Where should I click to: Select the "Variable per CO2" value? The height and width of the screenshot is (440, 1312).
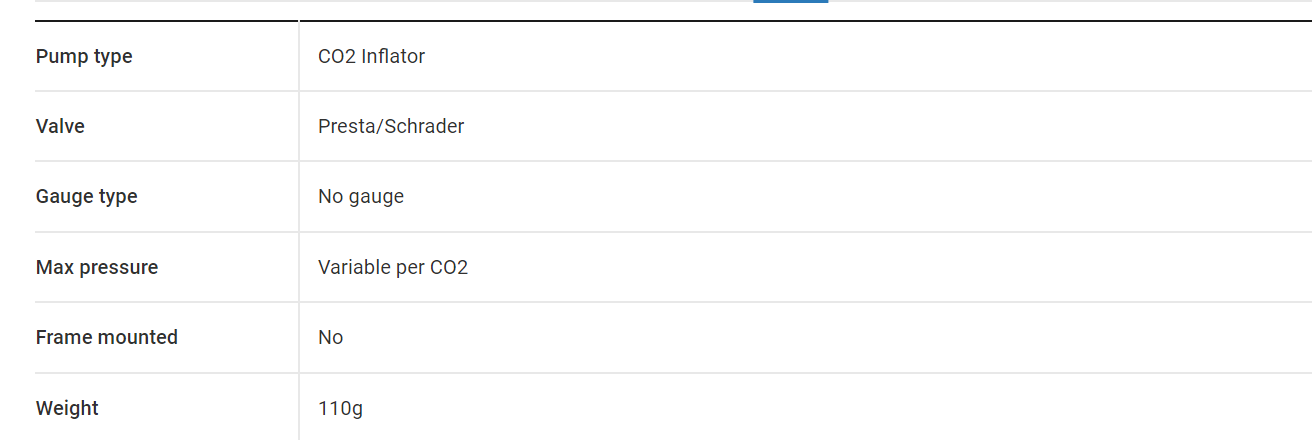coord(393,267)
